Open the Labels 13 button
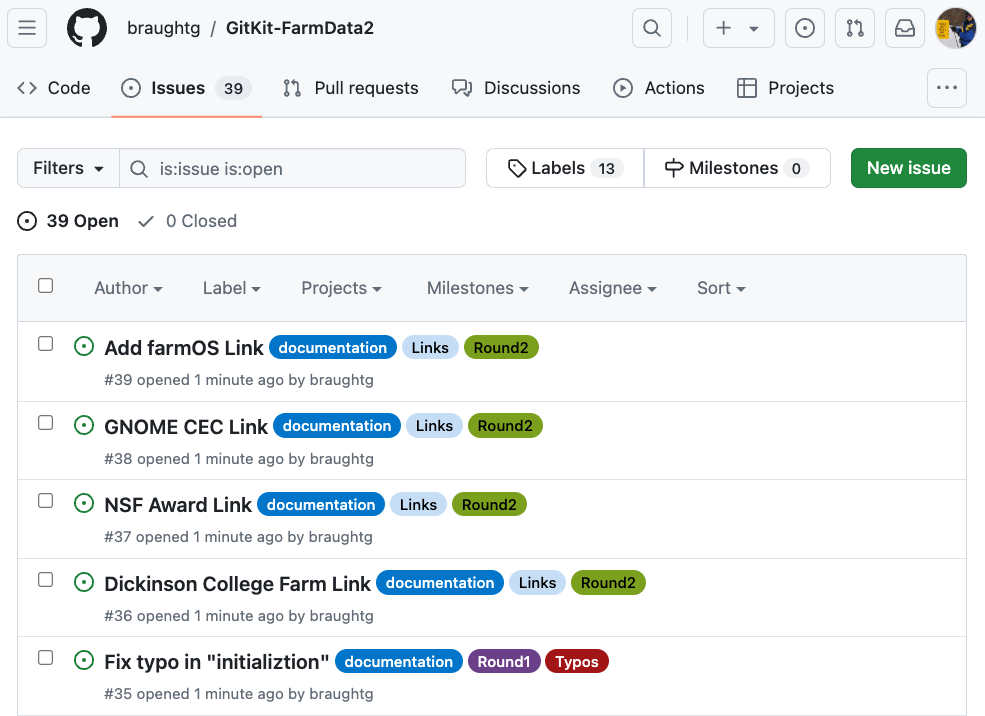Viewport: 985px width, 716px height. [x=565, y=168]
